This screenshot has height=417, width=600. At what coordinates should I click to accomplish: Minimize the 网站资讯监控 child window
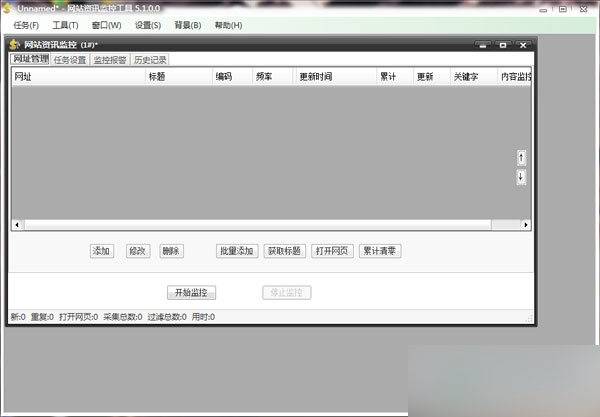483,45
